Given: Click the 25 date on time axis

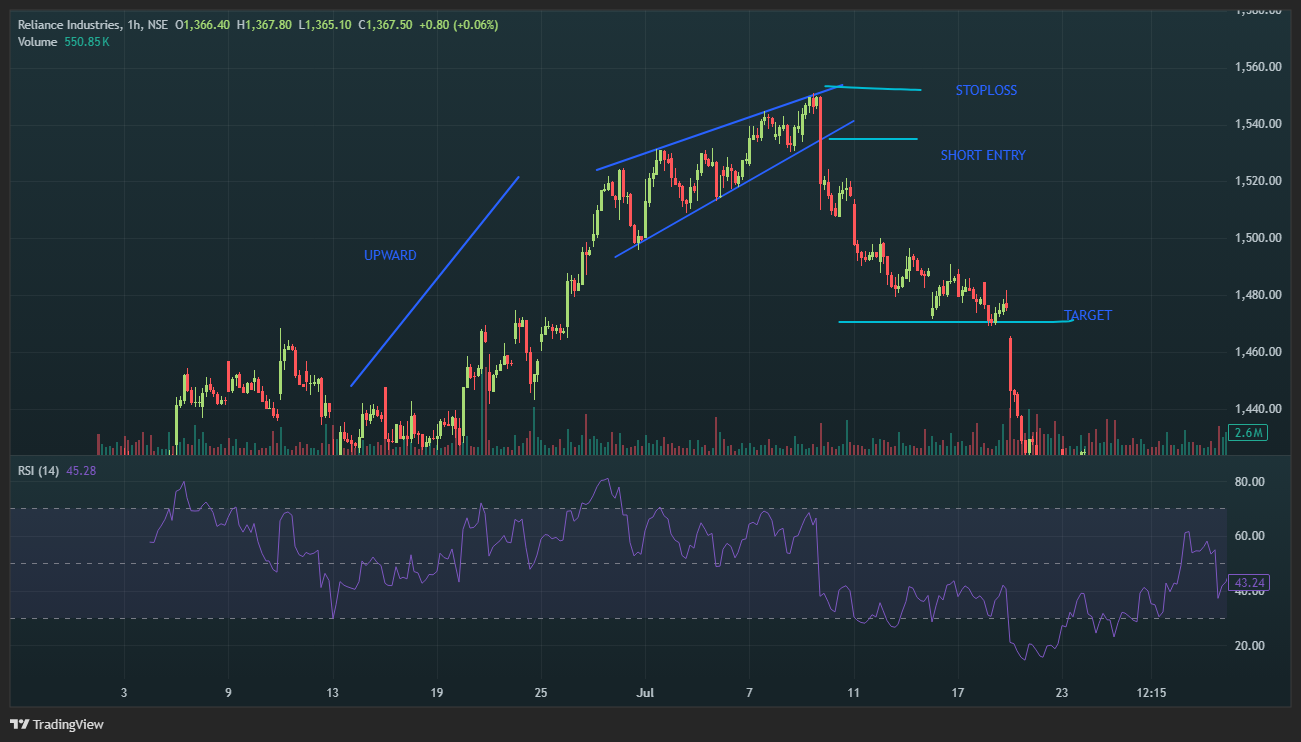Looking at the screenshot, I should point(541,692).
